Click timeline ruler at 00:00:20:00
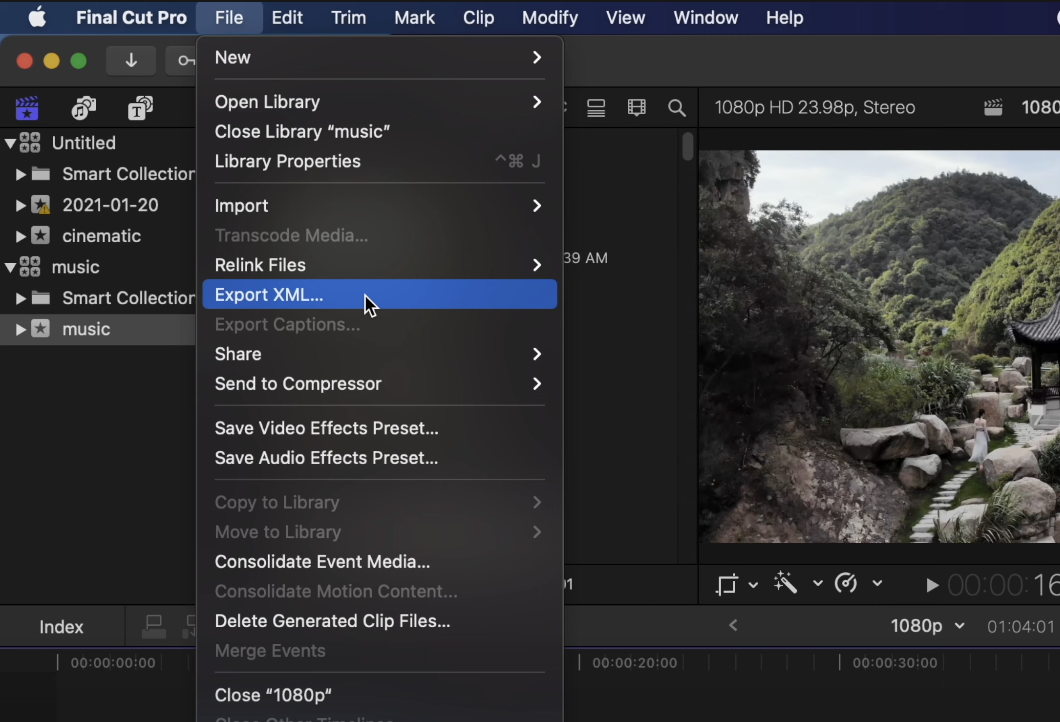1060x722 pixels. pyautogui.click(x=634, y=663)
